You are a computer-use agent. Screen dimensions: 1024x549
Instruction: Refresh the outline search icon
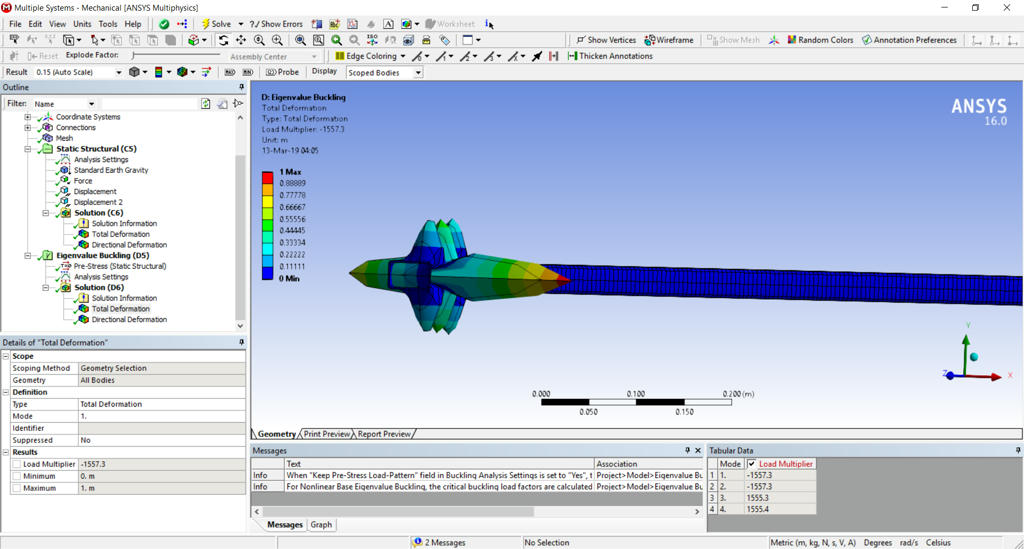[206, 104]
